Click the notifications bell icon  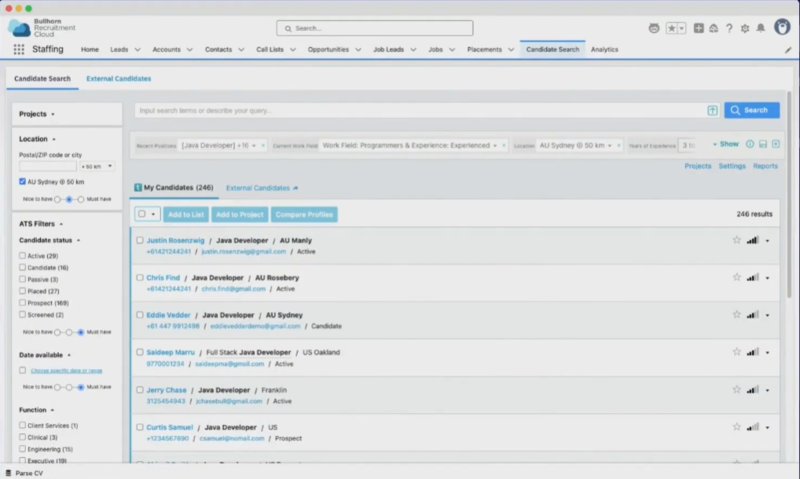click(760, 28)
